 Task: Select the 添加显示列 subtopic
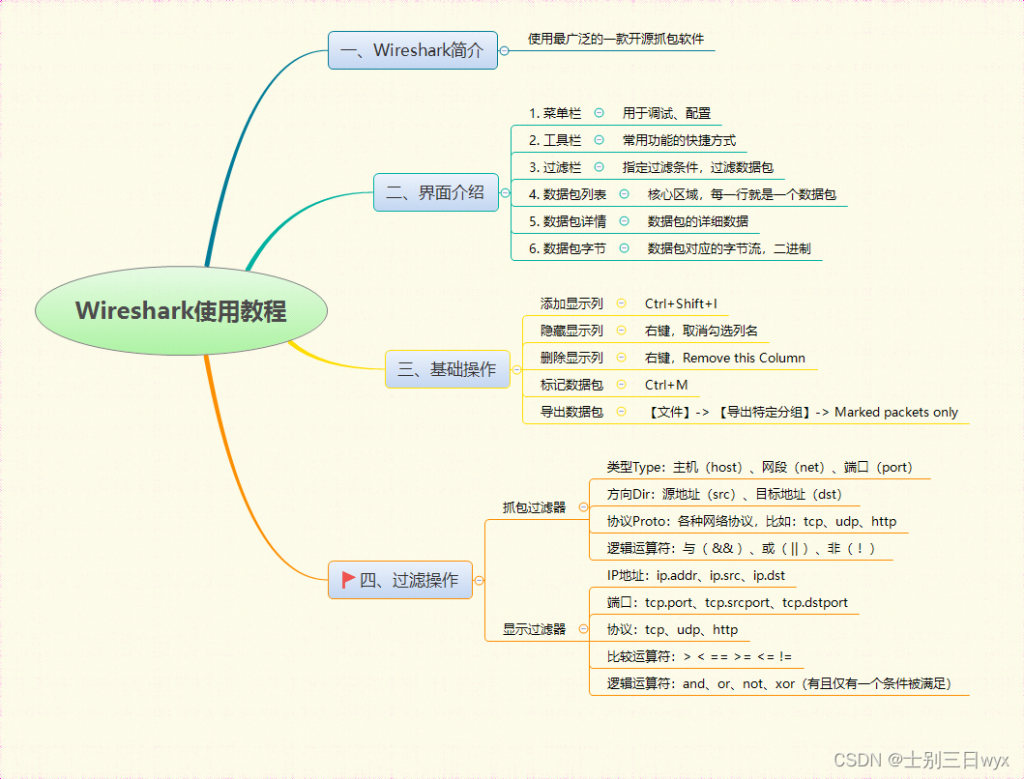[571, 303]
